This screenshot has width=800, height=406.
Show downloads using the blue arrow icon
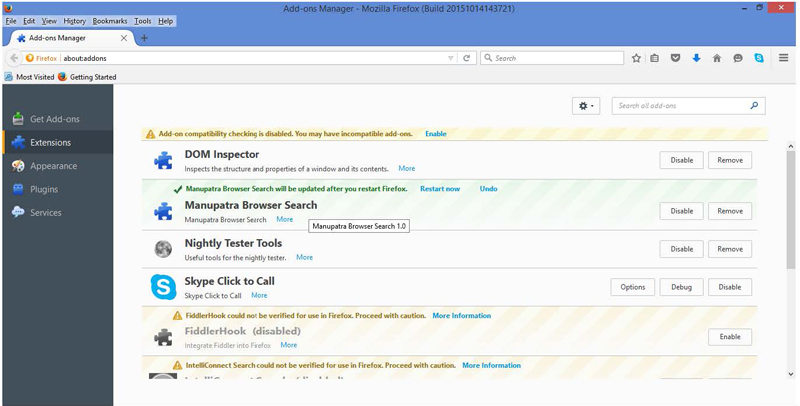pyautogui.click(x=696, y=58)
